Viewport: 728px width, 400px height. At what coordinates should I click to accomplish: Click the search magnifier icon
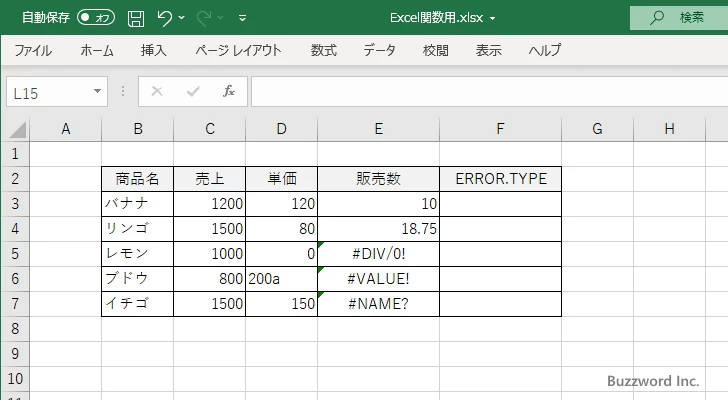(x=657, y=18)
